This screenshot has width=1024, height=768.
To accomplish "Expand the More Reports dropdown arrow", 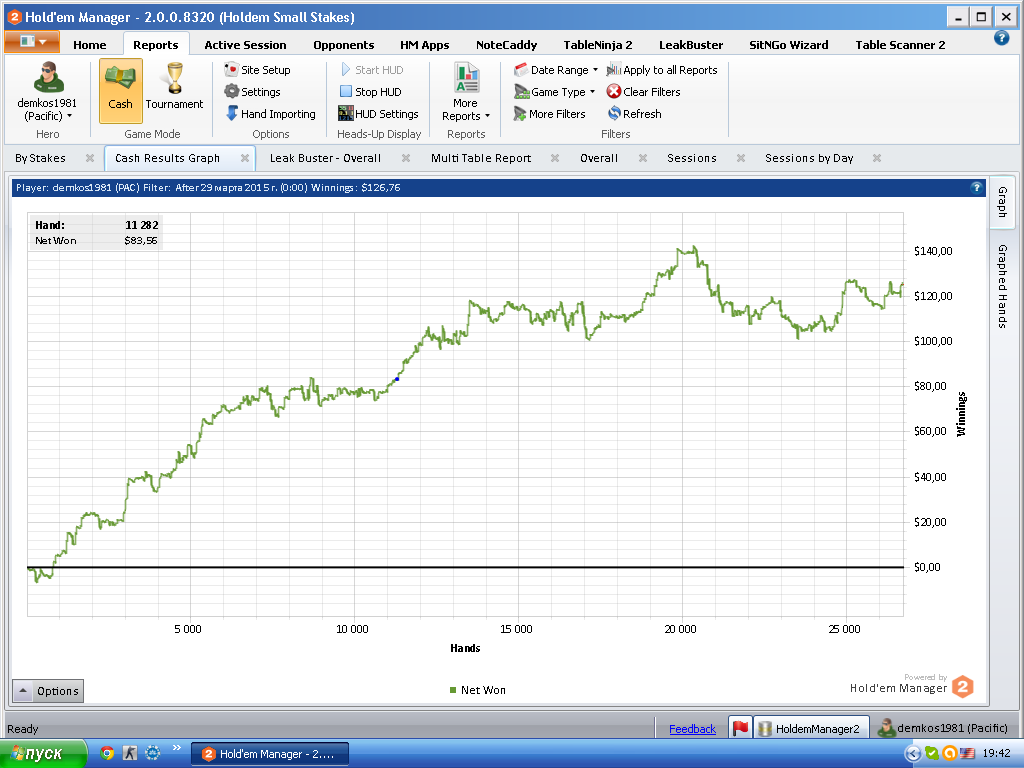I will coord(487,116).
